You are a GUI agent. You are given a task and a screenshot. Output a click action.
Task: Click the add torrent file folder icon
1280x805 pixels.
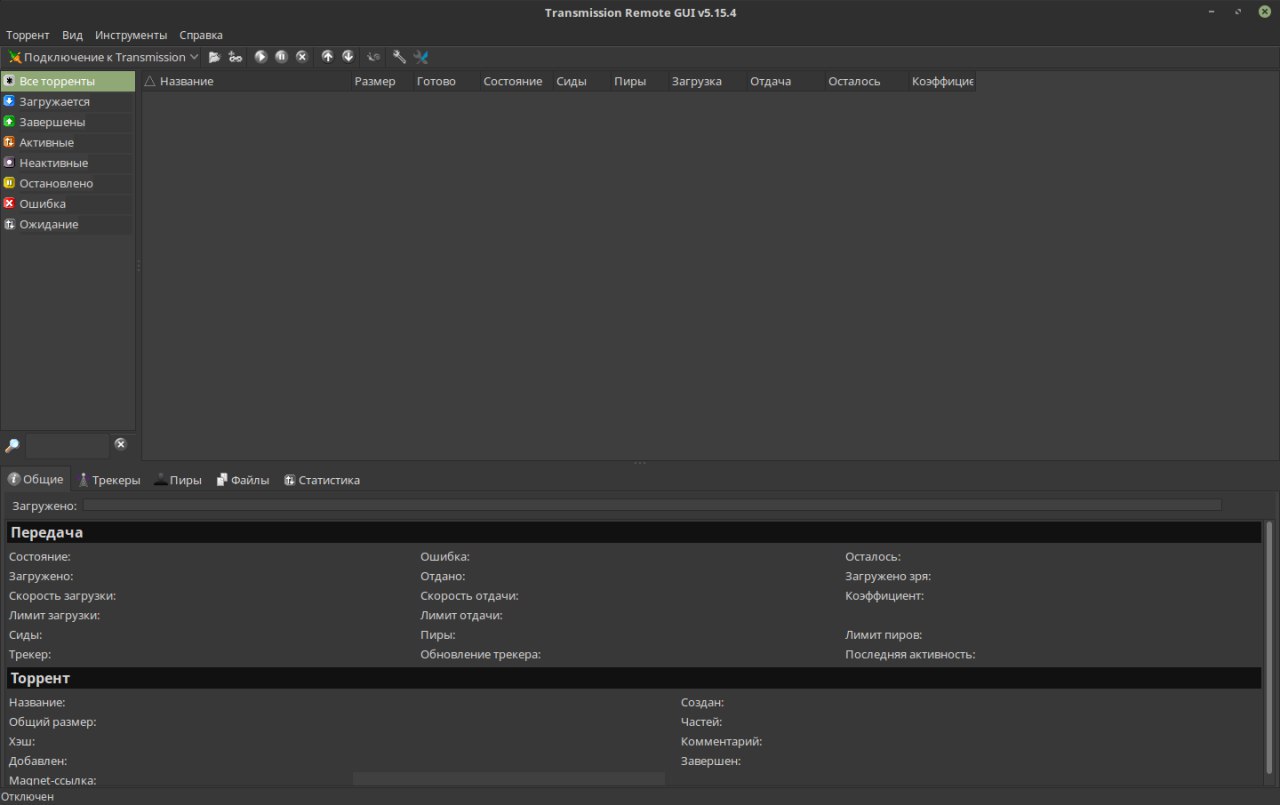[214, 57]
